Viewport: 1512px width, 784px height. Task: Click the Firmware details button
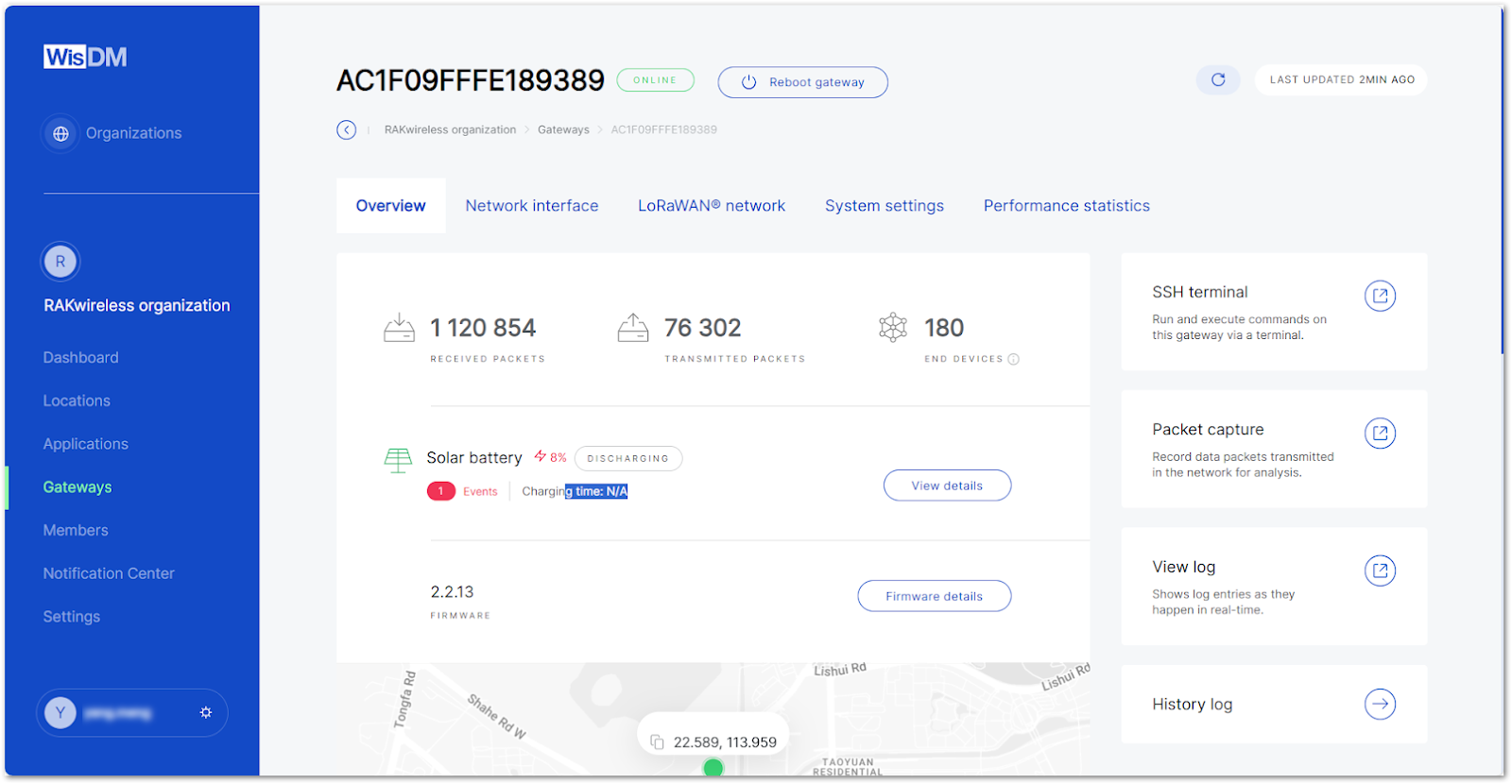(935, 596)
